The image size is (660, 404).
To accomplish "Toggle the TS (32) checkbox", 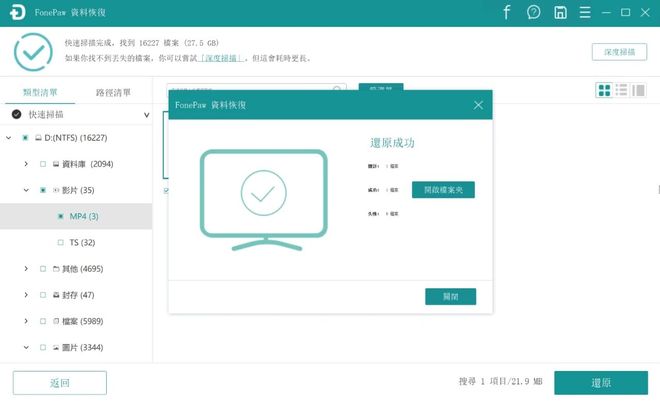I will pos(60,242).
